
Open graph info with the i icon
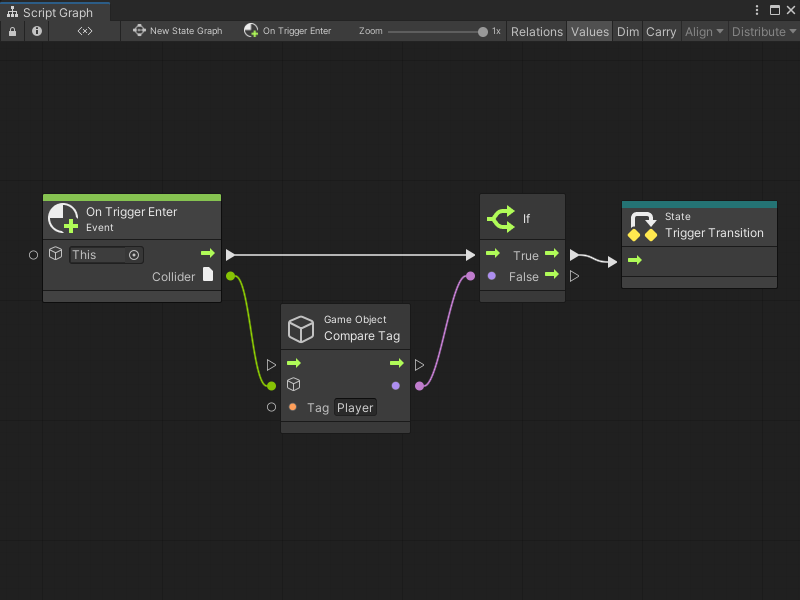click(x=37, y=31)
